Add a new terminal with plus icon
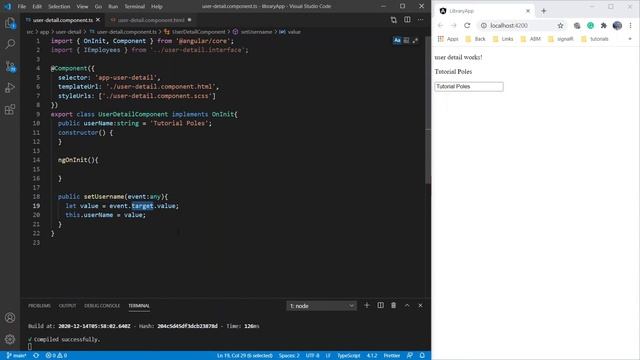 [367, 305]
